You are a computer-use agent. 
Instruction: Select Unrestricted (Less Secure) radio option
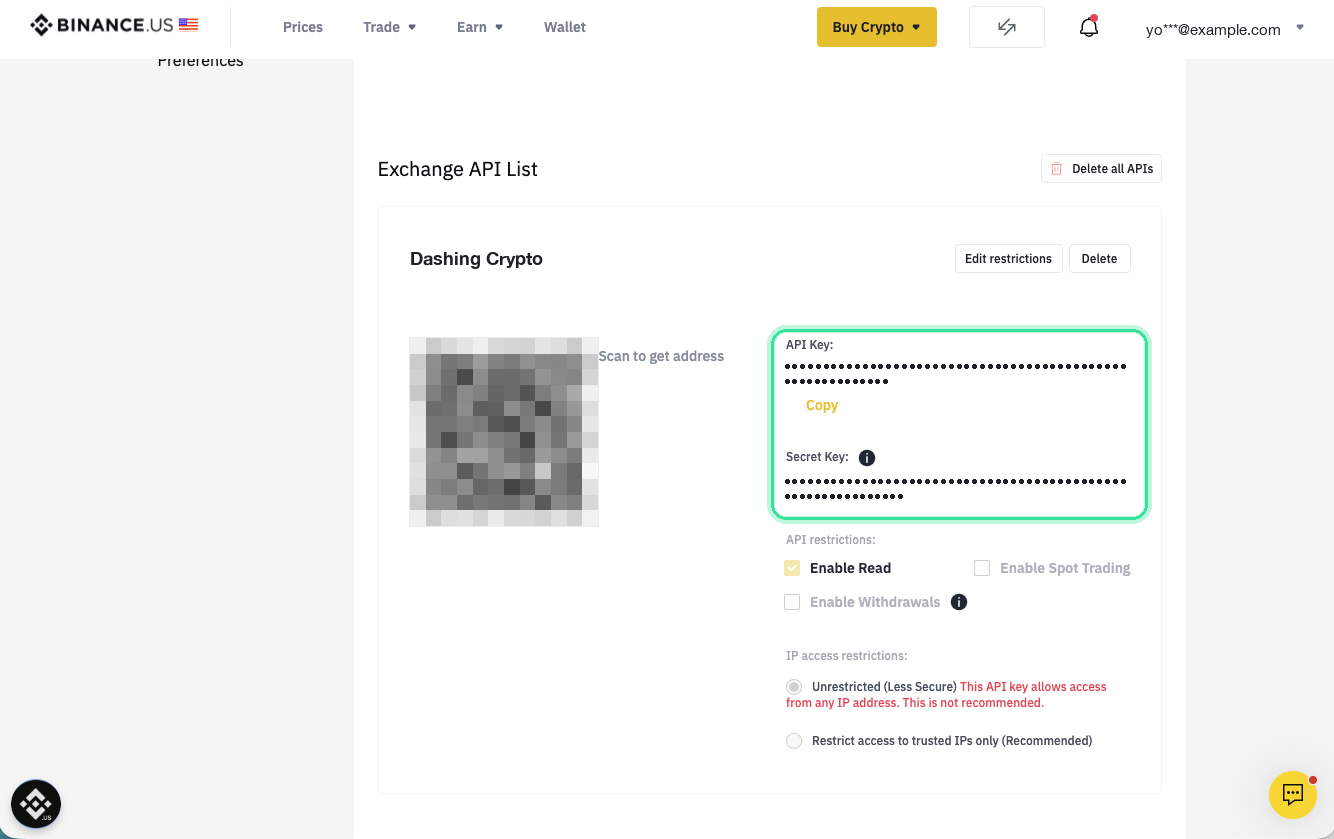[794, 687]
